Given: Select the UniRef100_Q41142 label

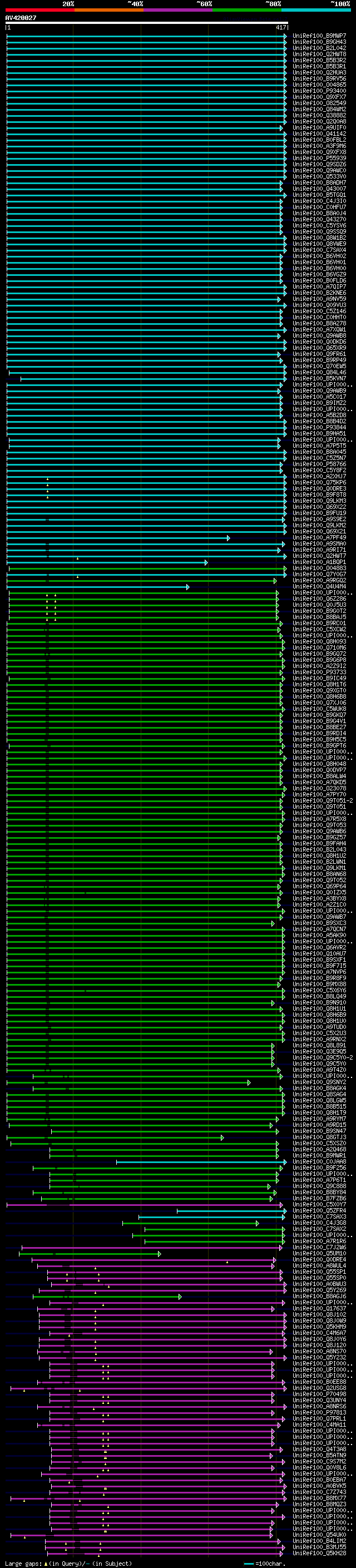Looking at the screenshot, I should tap(319, 134).
